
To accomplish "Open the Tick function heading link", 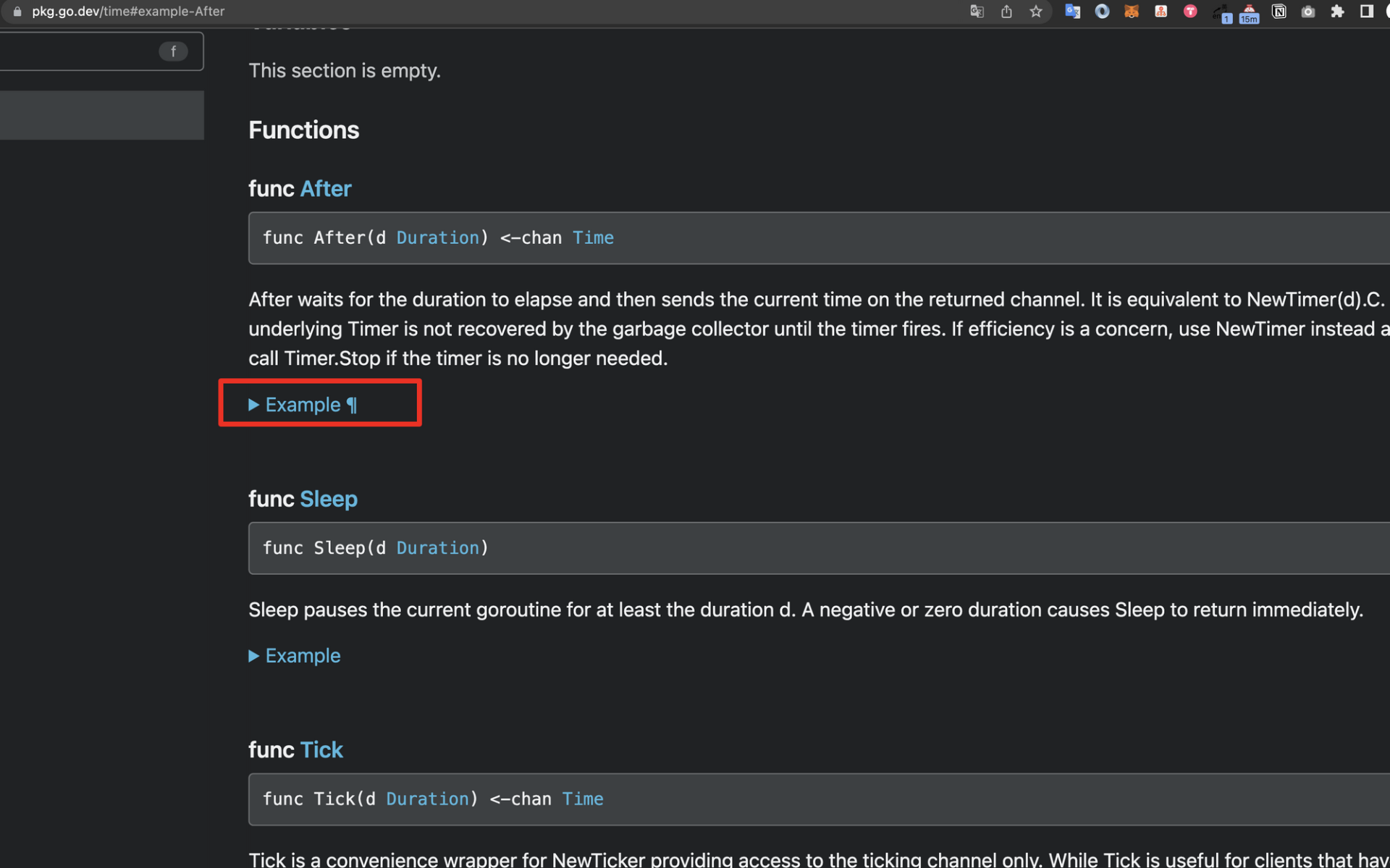I will (321, 750).
